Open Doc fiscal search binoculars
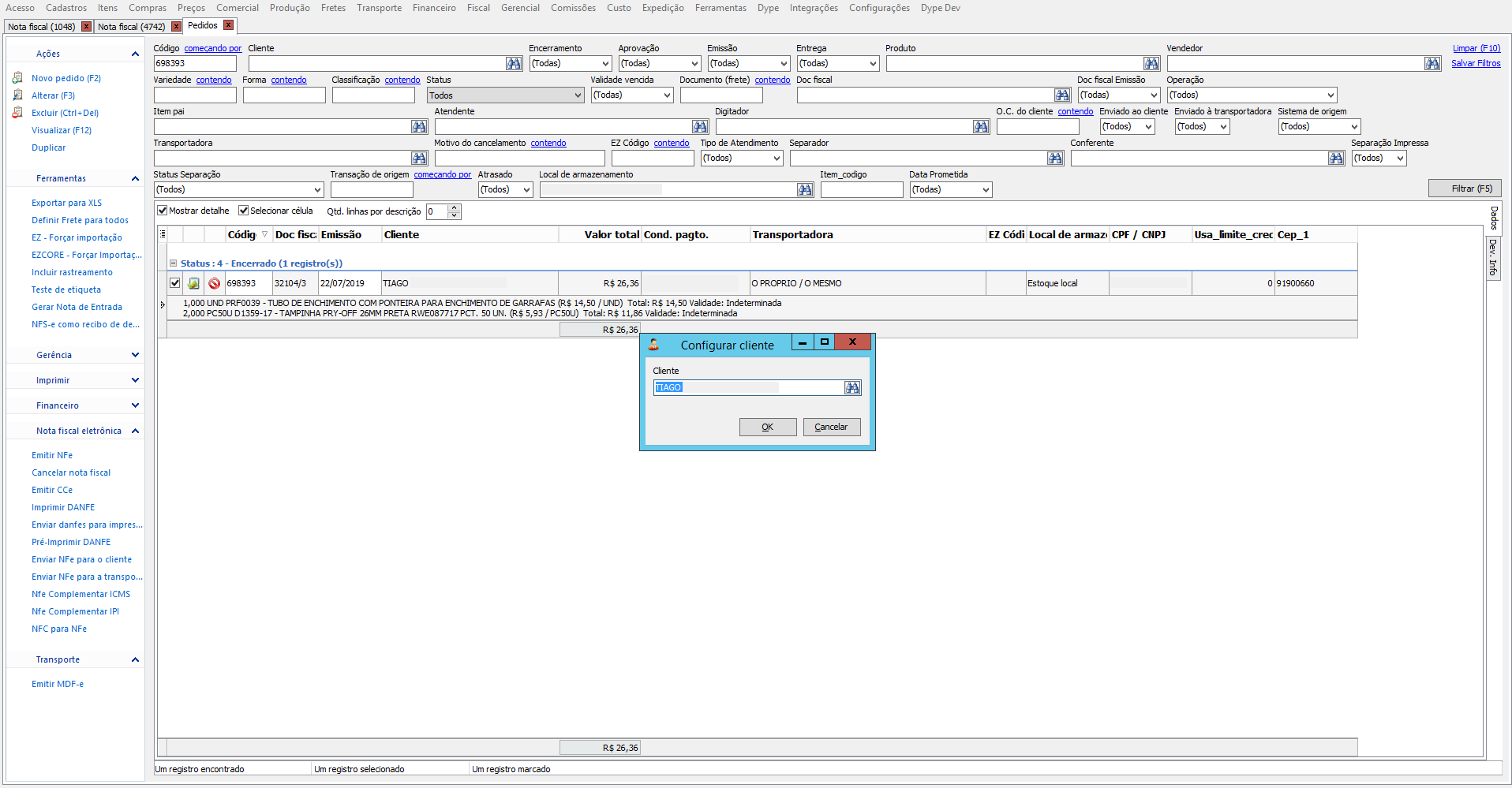This screenshot has width=1512, height=788. 1062,95
